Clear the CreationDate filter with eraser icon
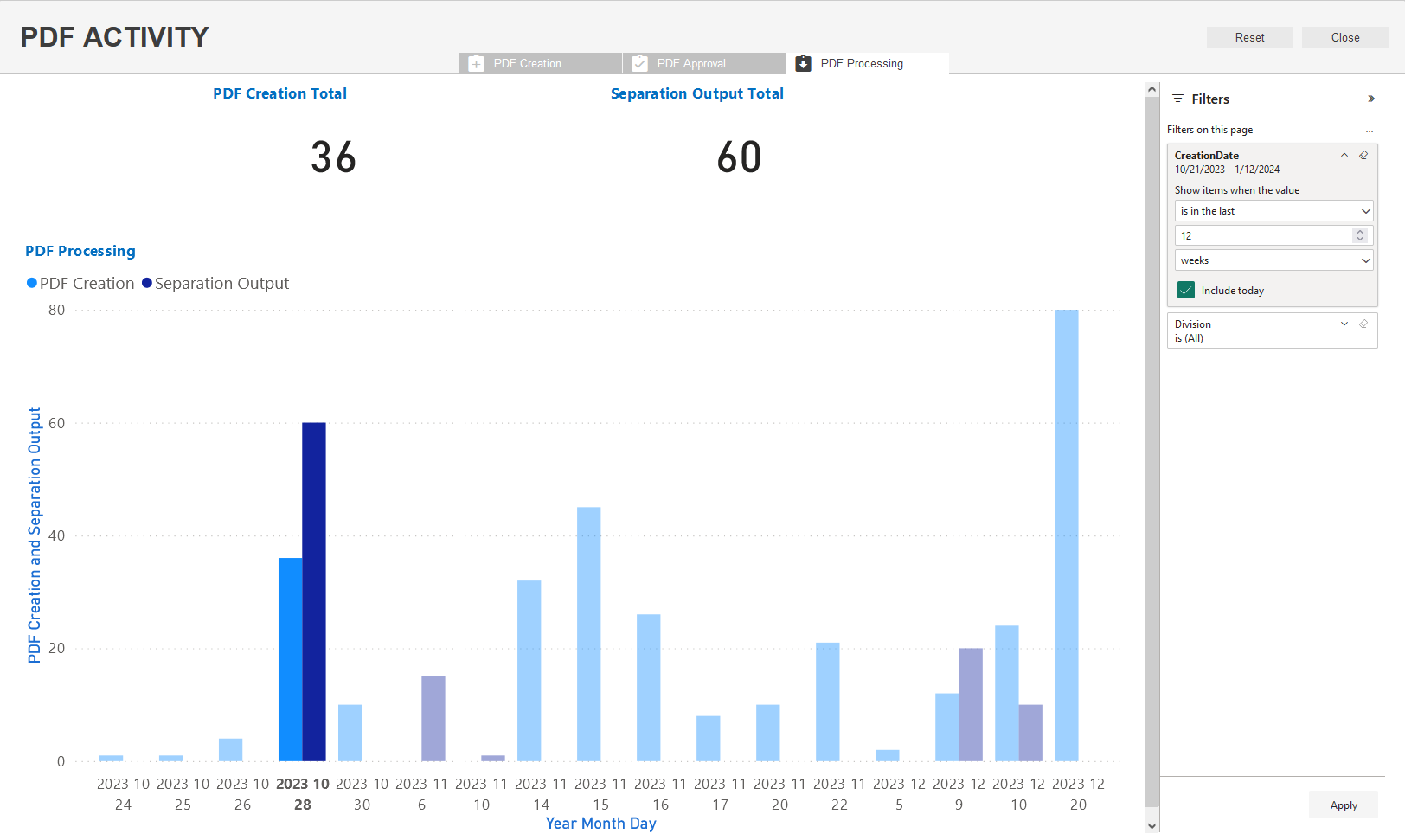Image resolution: width=1405 pixels, height=840 pixels. (x=1363, y=156)
